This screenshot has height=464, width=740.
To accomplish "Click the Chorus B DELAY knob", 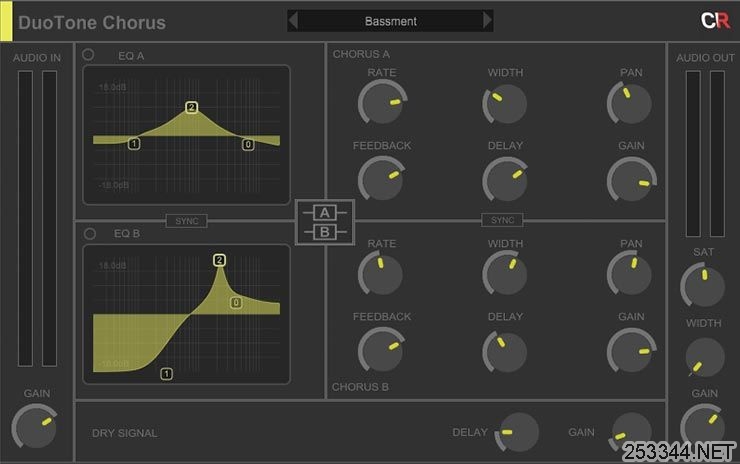I will point(505,352).
